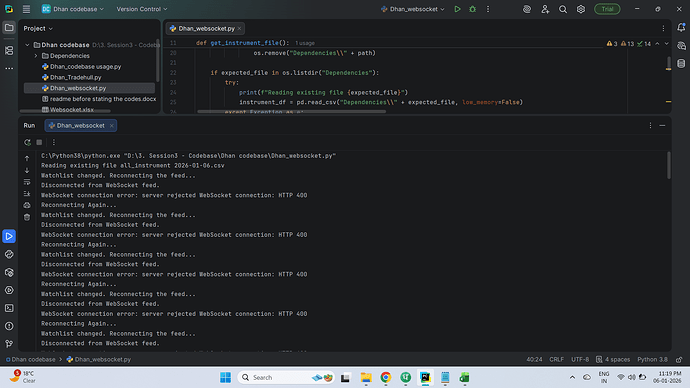This screenshot has height=388, width=690.
Task: Click Python 3.8 interpreter selector
Action: [x=652, y=359]
